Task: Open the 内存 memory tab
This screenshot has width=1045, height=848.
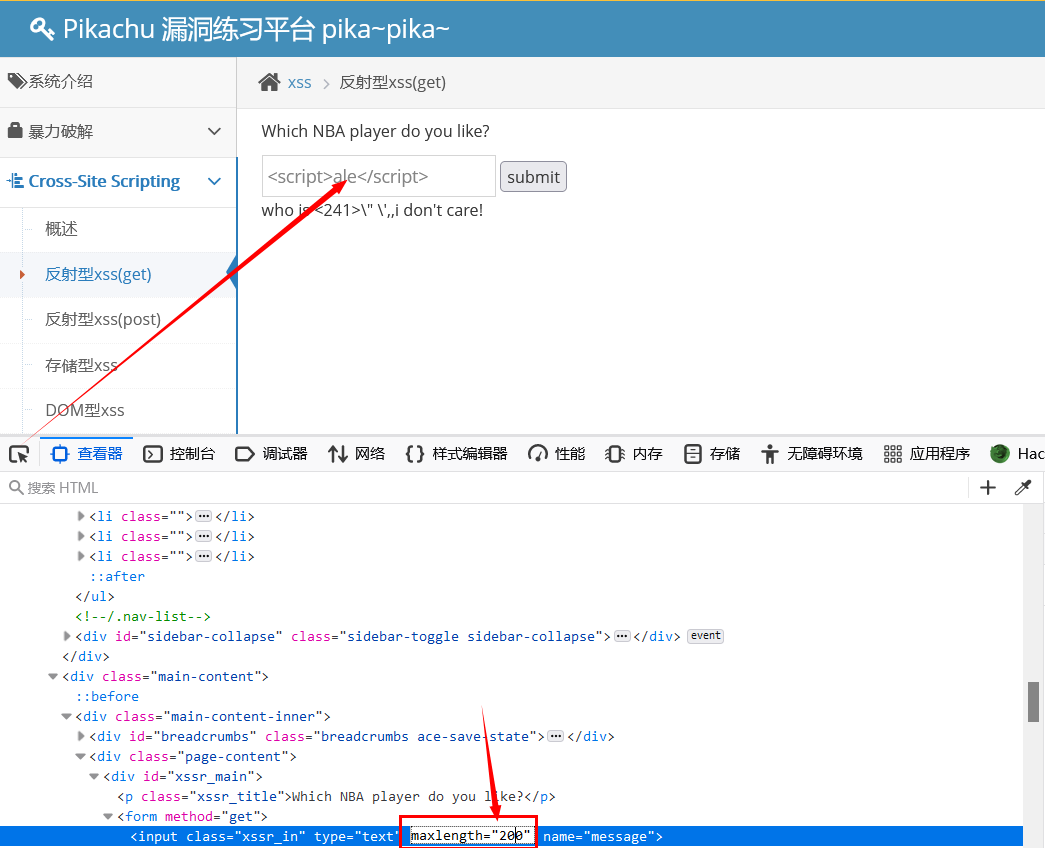Action: 634,454
